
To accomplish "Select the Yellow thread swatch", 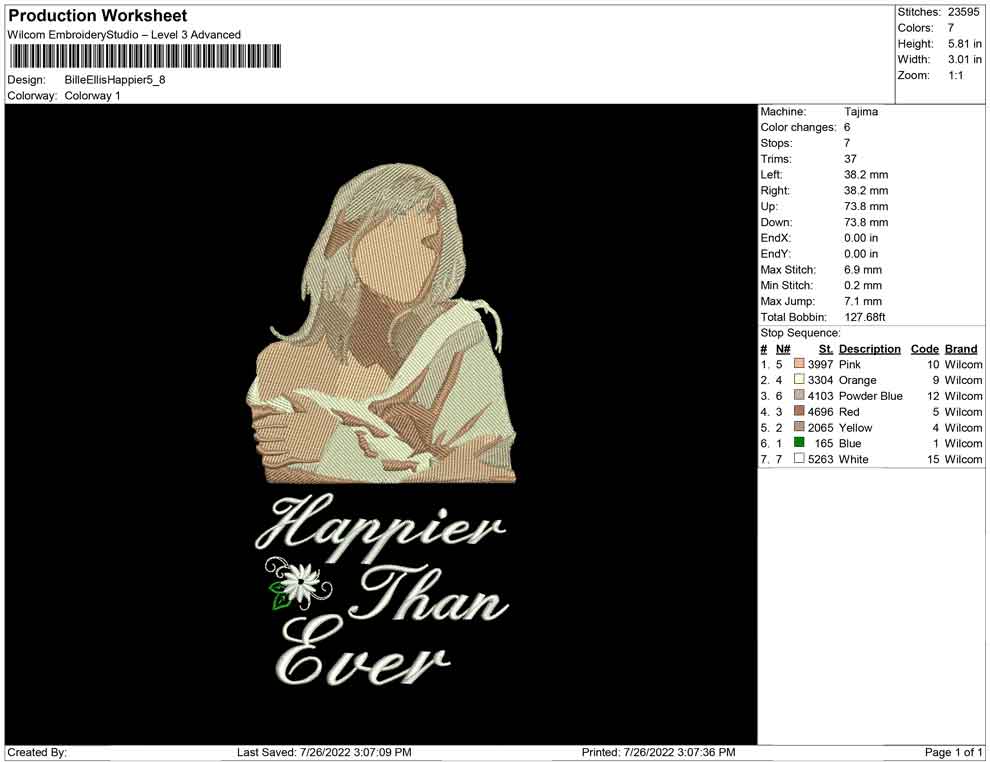I will 799,427.
